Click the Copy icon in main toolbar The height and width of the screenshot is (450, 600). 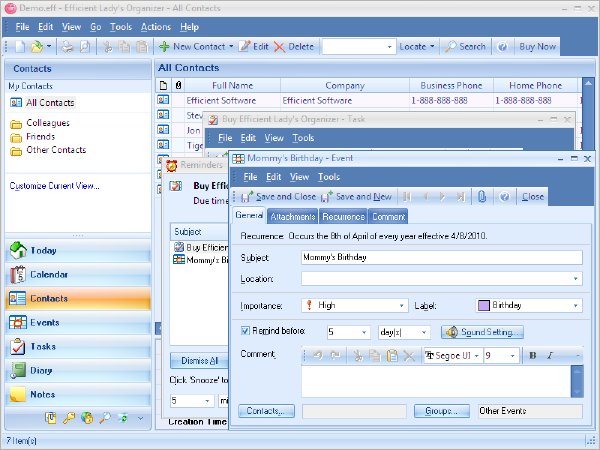pos(124,47)
